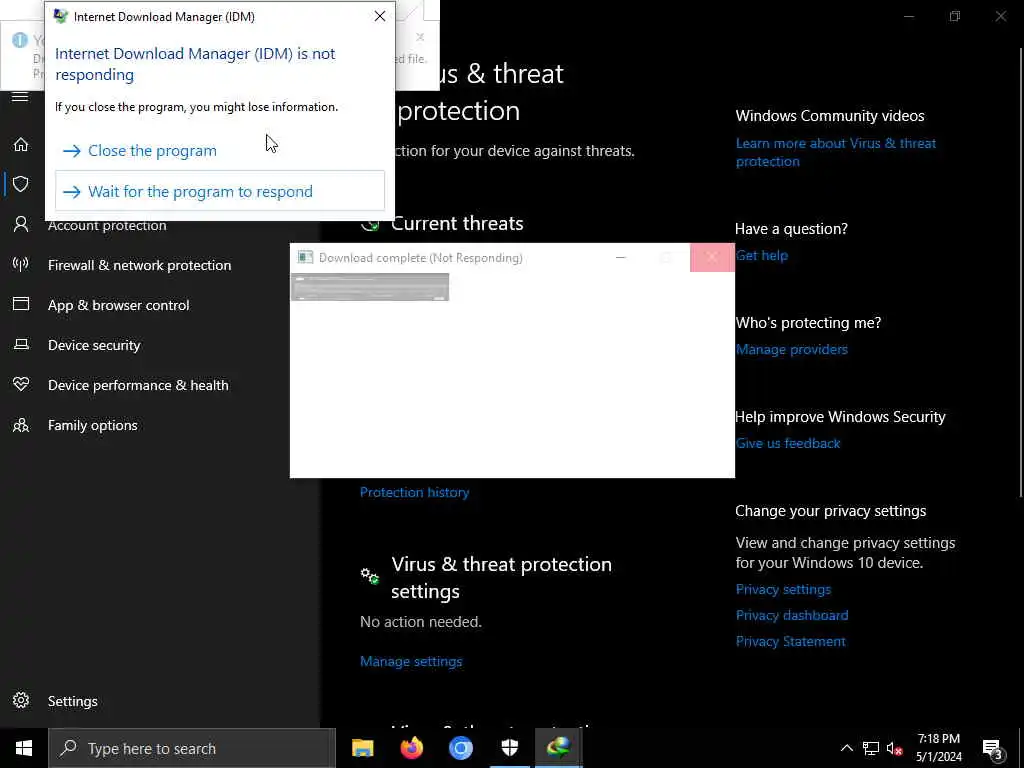This screenshot has height=768, width=1024.
Task: Open Protection history link
Action: (x=415, y=492)
